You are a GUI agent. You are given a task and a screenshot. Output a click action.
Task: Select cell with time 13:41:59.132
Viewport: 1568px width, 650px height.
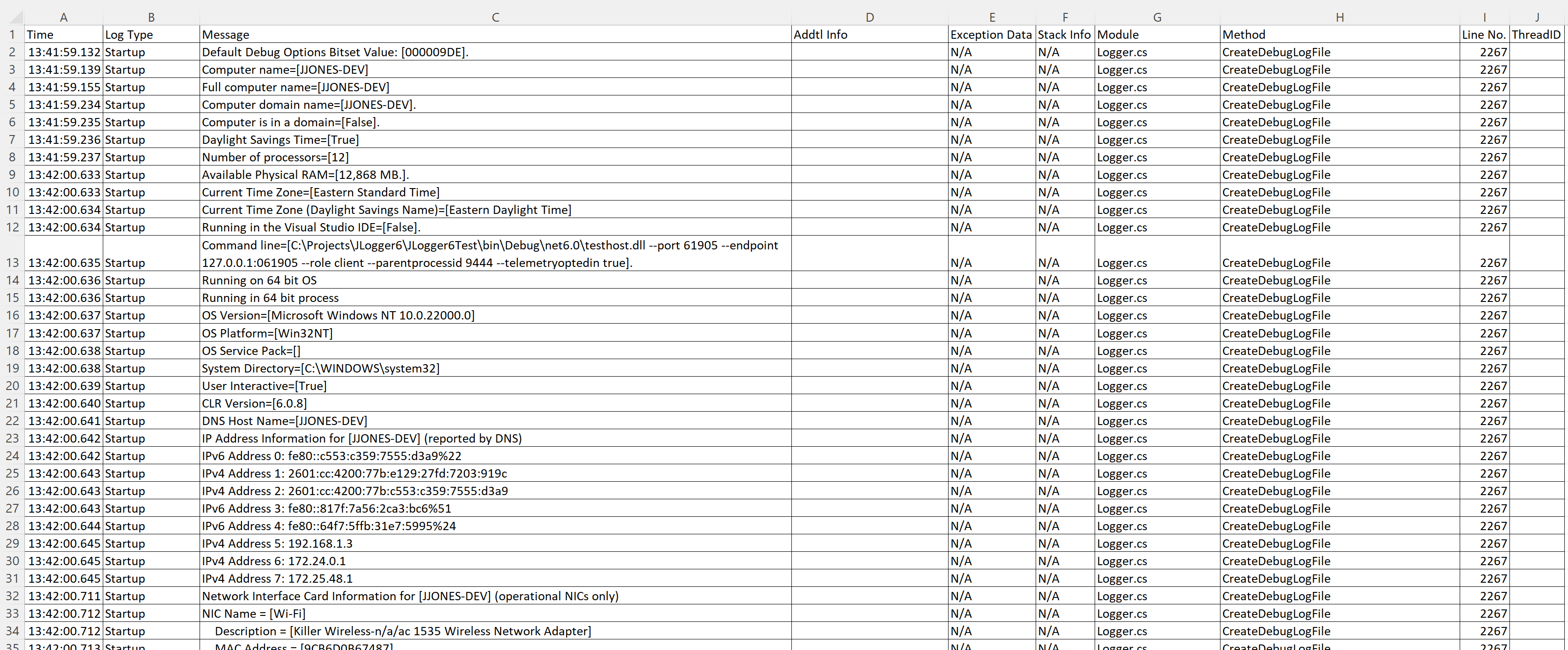tap(64, 52)
